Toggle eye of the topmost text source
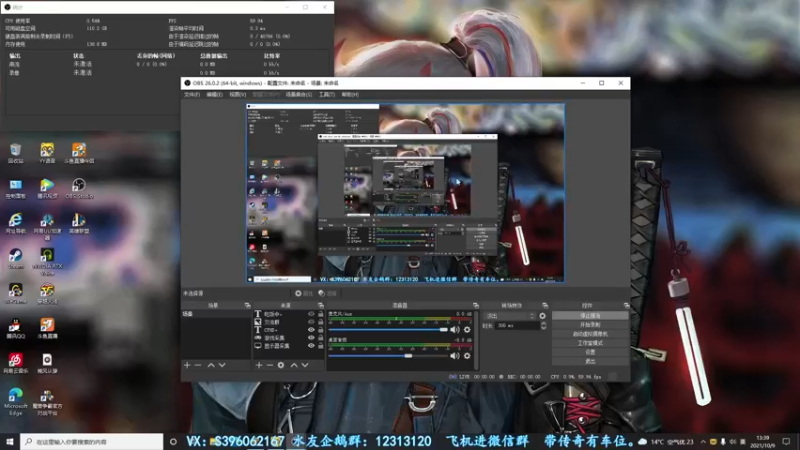This screenshot has height=450, width=800. pyautogui.click(x=311, y=314)
